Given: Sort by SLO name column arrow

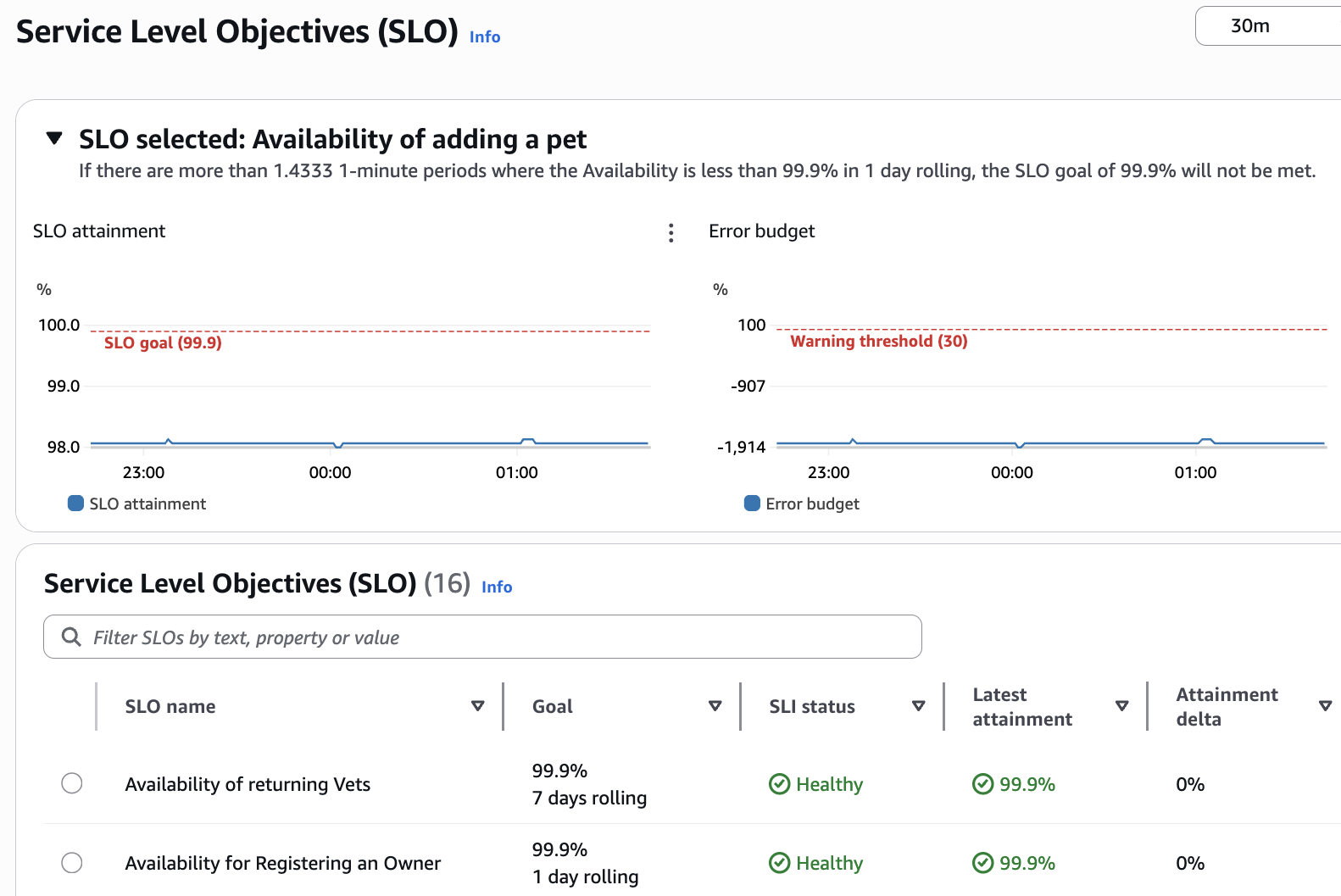Looking at the screenshot, I should point(477,706).
